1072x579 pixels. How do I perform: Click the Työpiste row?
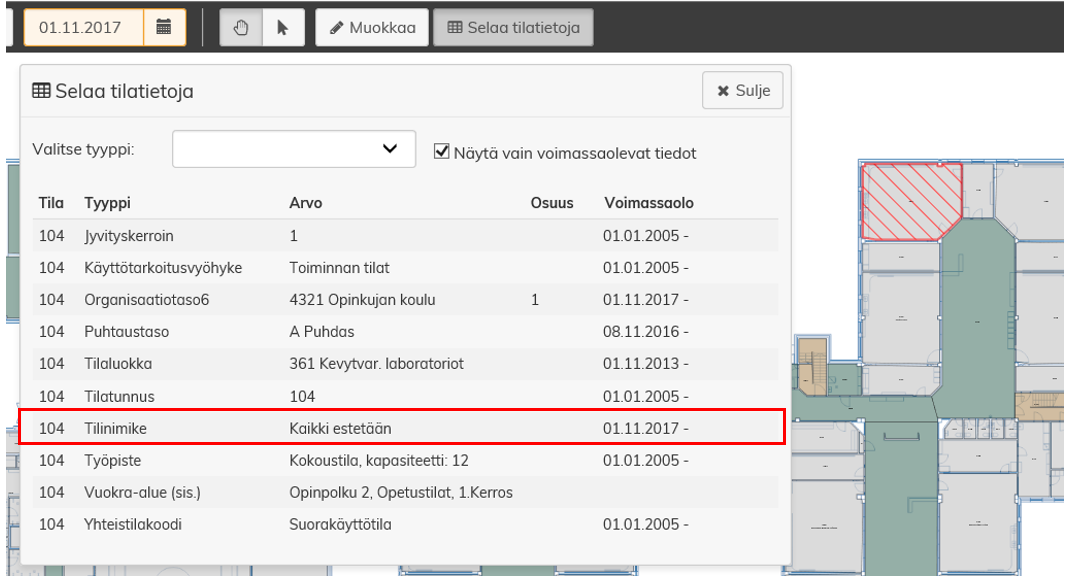pos(400,460)
